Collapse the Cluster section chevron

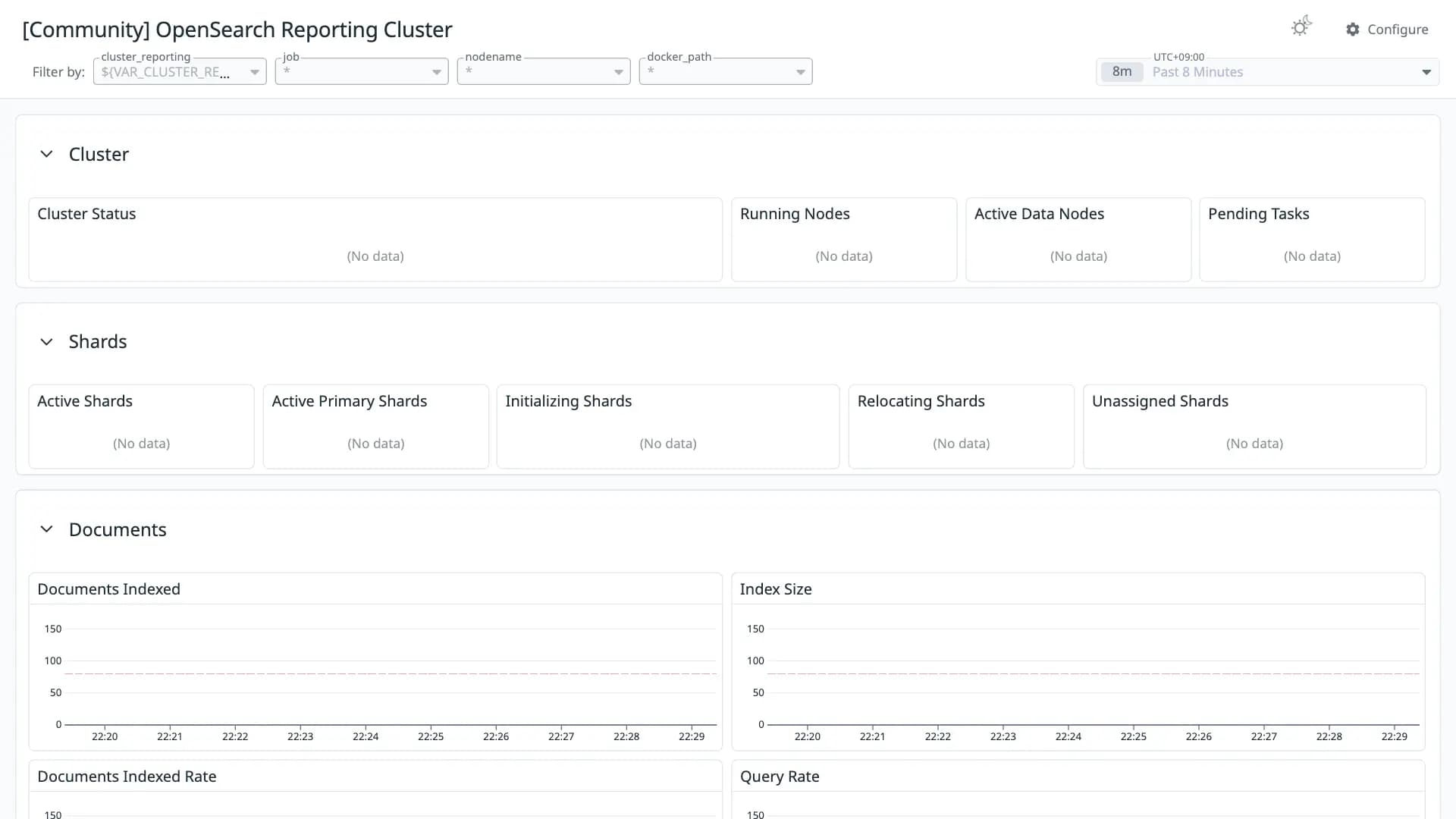coord(46,154)
